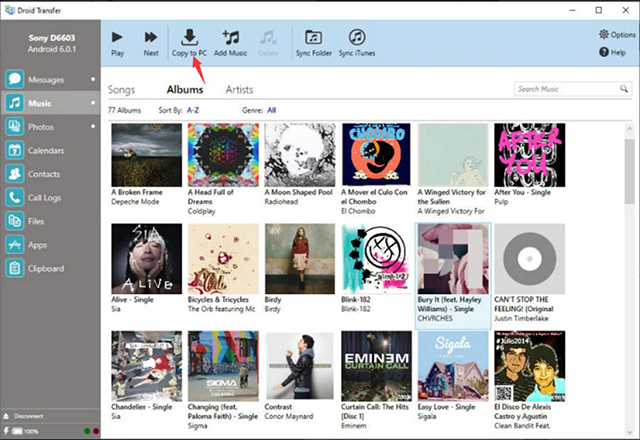Screen dimensions: 640x440
Task: Select the Birdy album cover
Action: click(x=300, y=259)
